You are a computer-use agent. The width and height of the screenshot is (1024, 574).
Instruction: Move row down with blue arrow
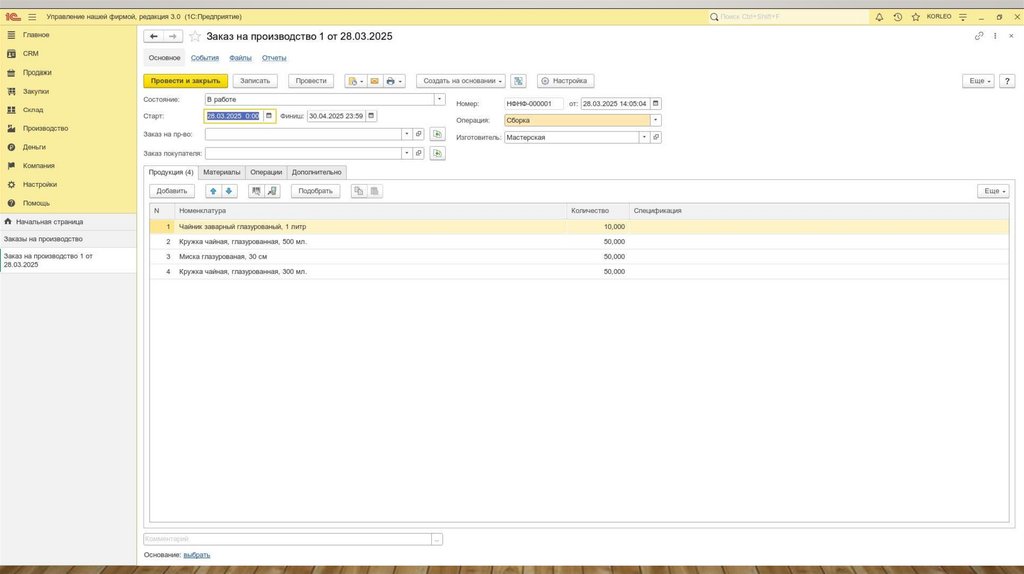pyautogui.click(x=229, y=191)
